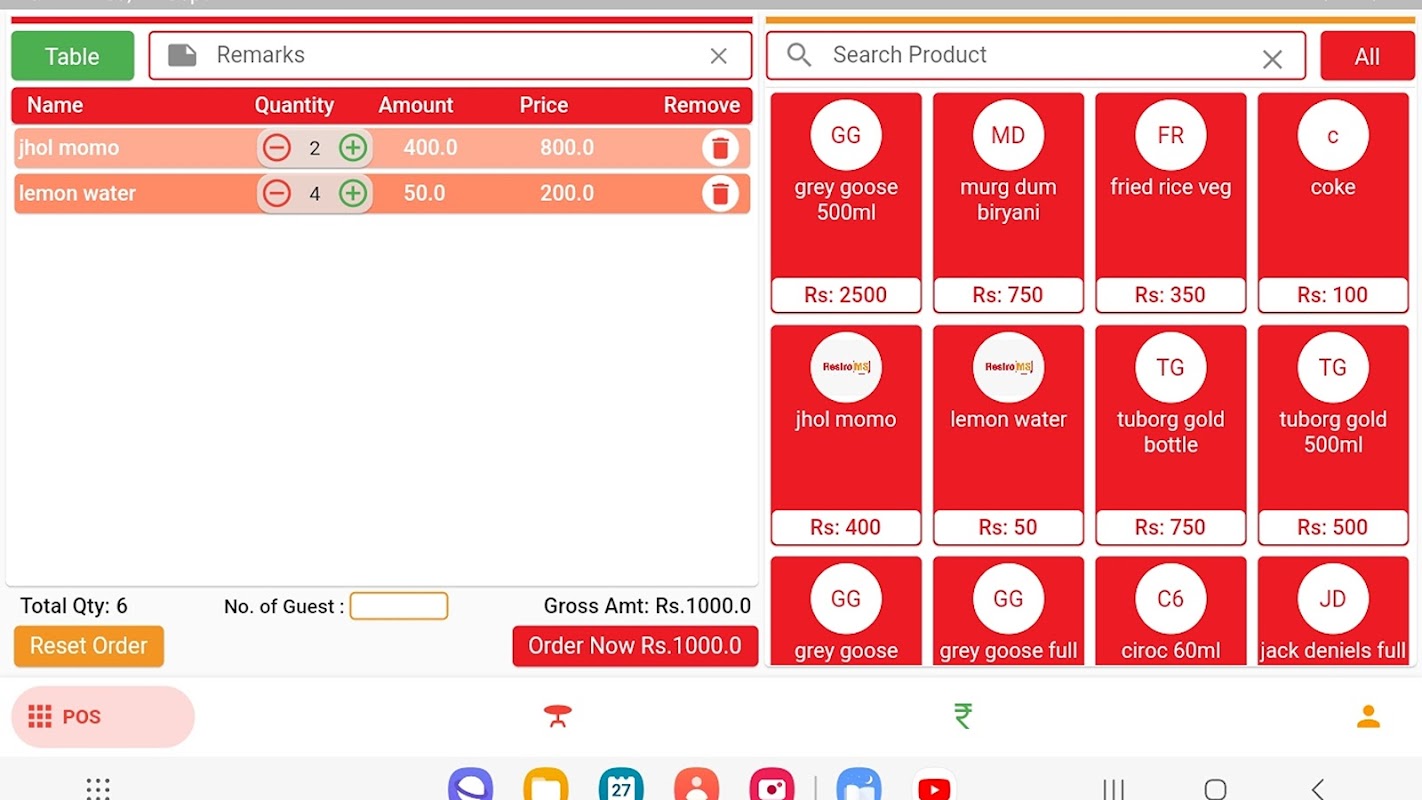Screen dimensions: 1422x800
Task: Click the Rs: 400 price label
Action: (x=846, y=527)
